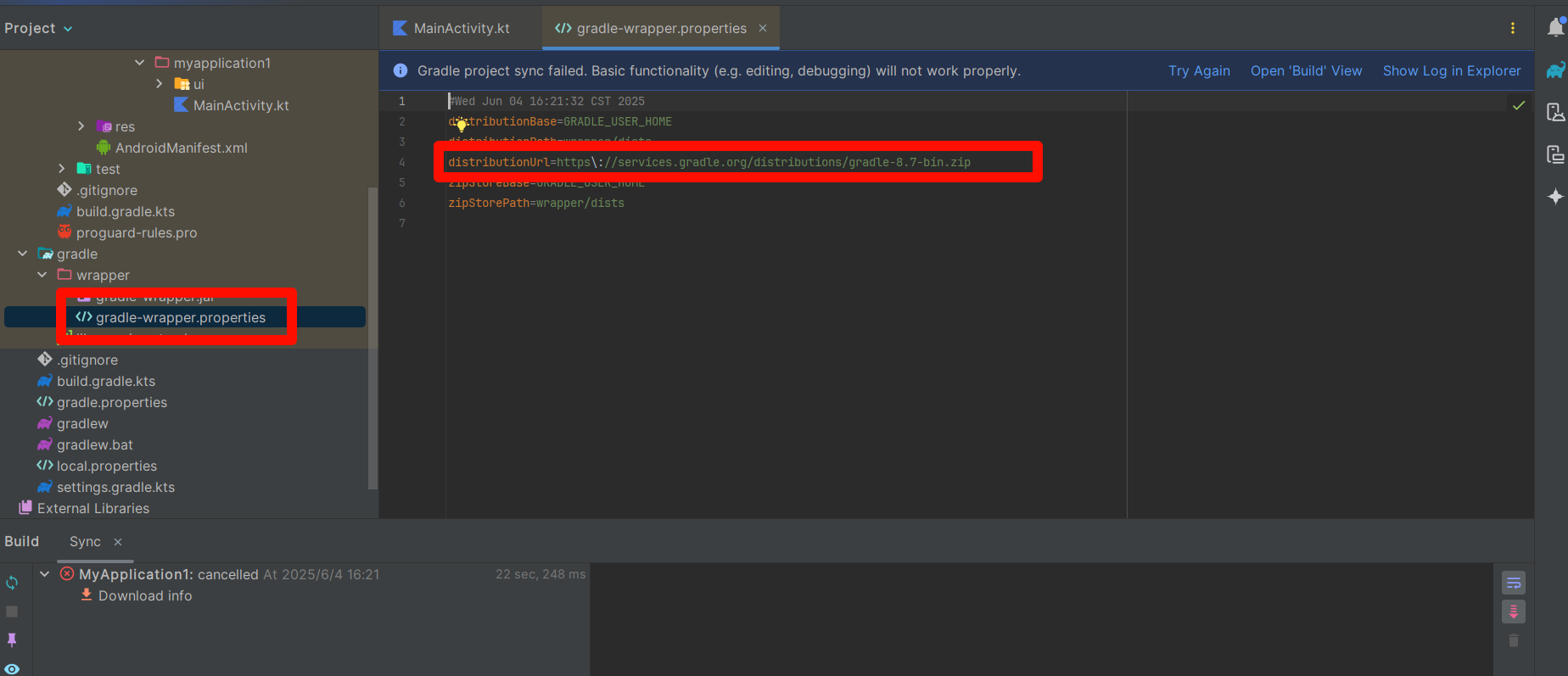Click the Try Again link

(1199, 71)
